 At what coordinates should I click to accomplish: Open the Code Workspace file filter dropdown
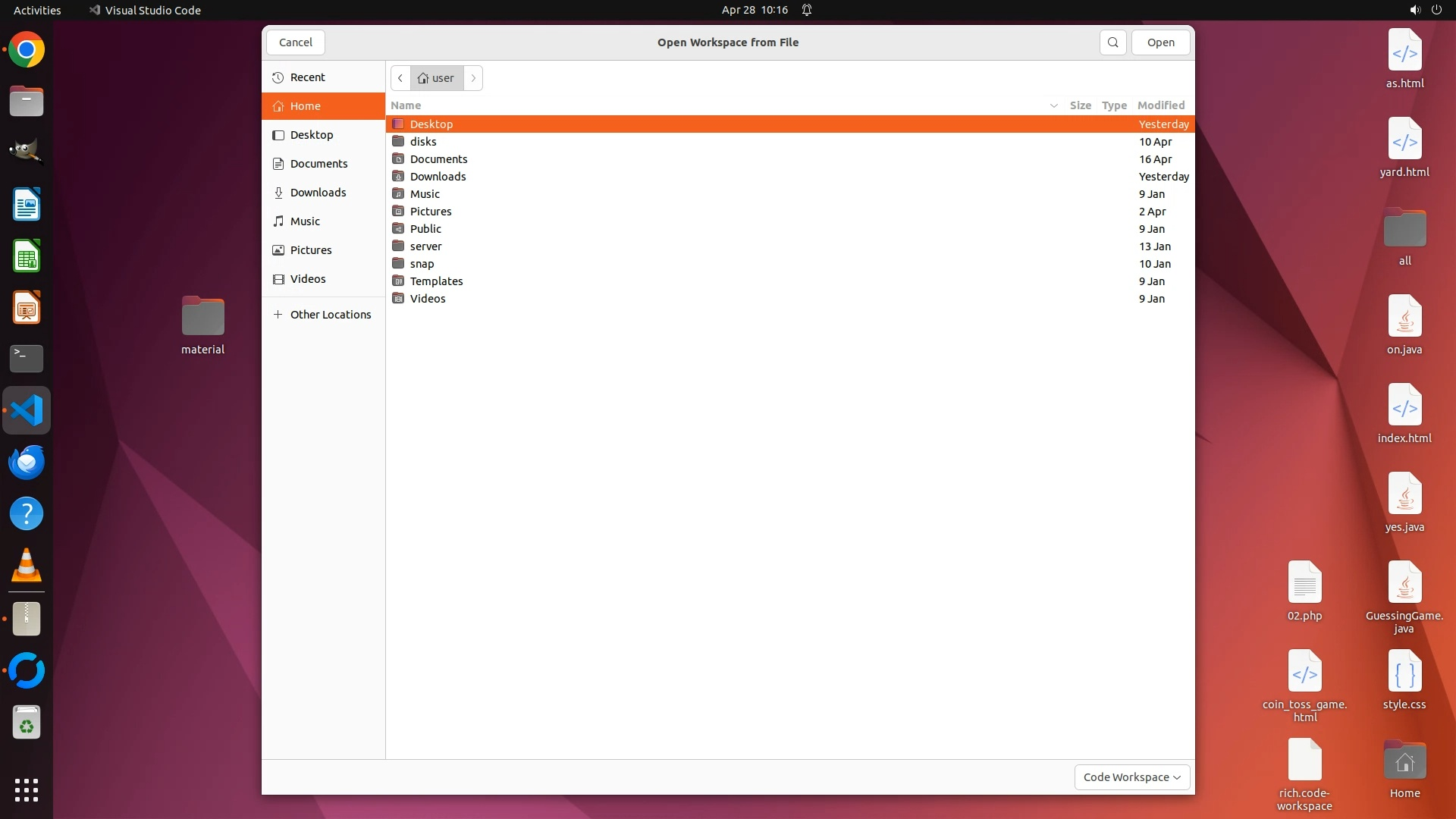point(1131,777)
